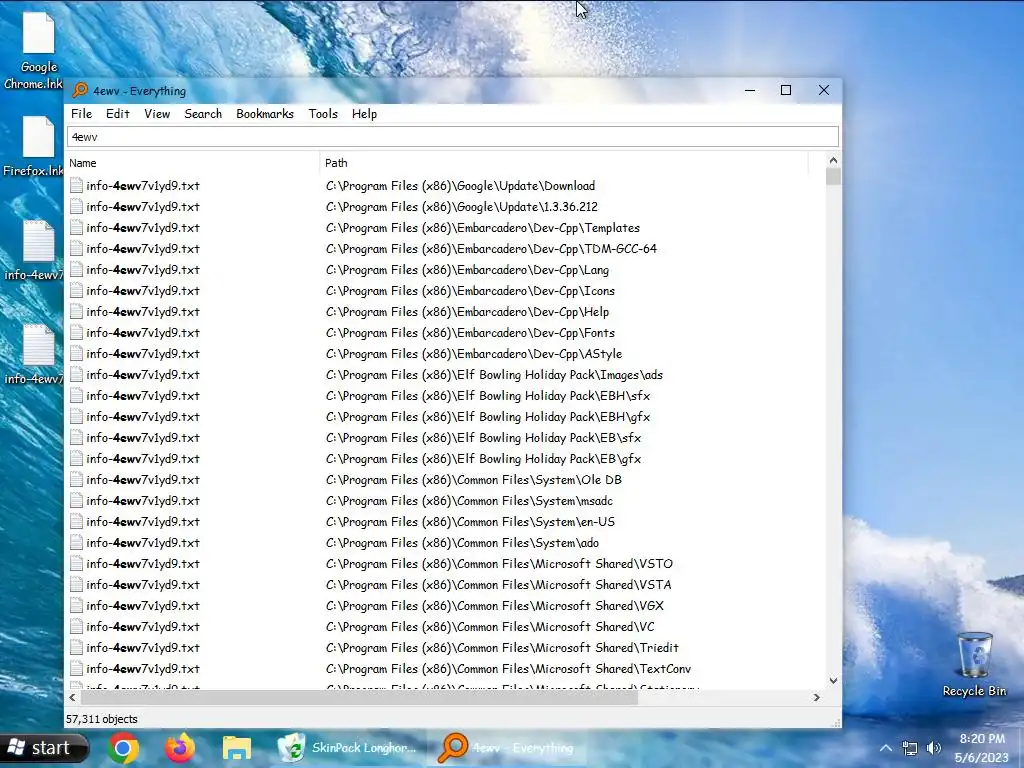The height and width of the screenshot is (768, 1024).
Task: Click path ending in Common Files\System\Ole DB
Action: (473, 479)
